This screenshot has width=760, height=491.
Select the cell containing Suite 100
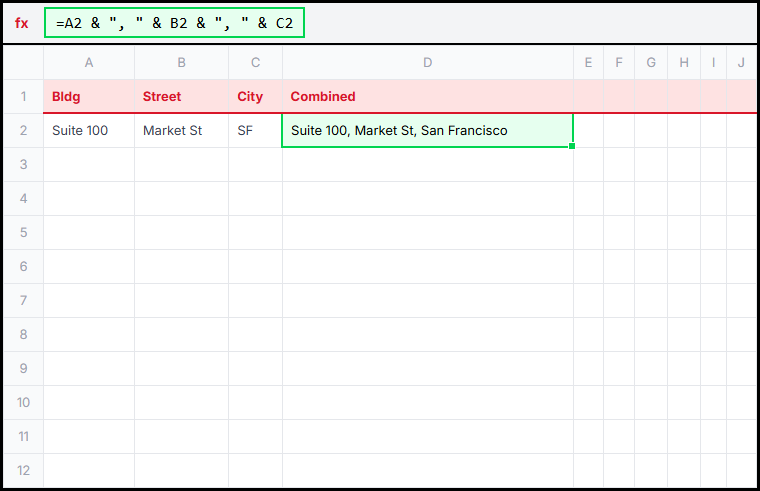click(89, 131)
